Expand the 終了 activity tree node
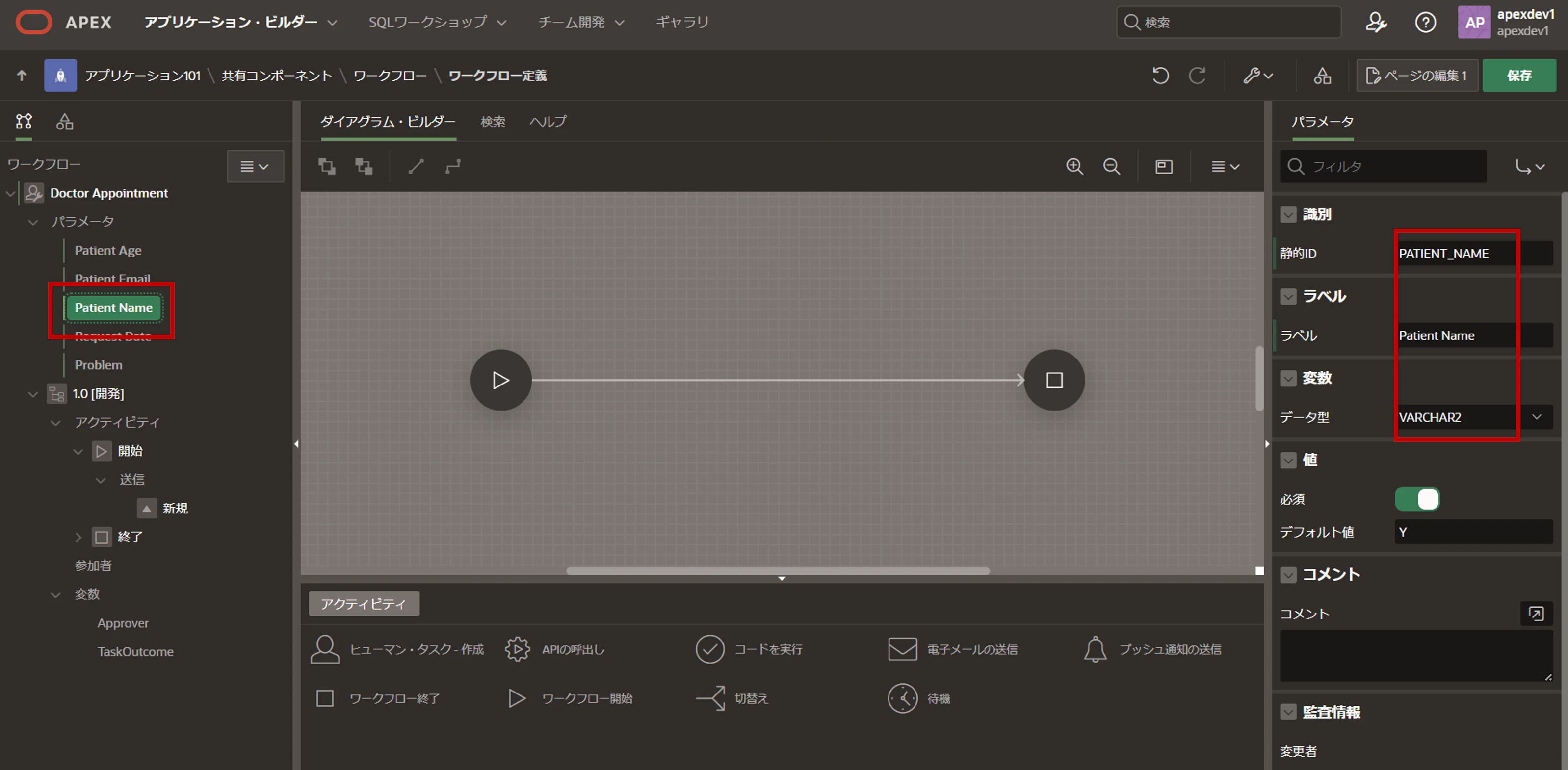1568x770 pixels. [x=78, y=537]
